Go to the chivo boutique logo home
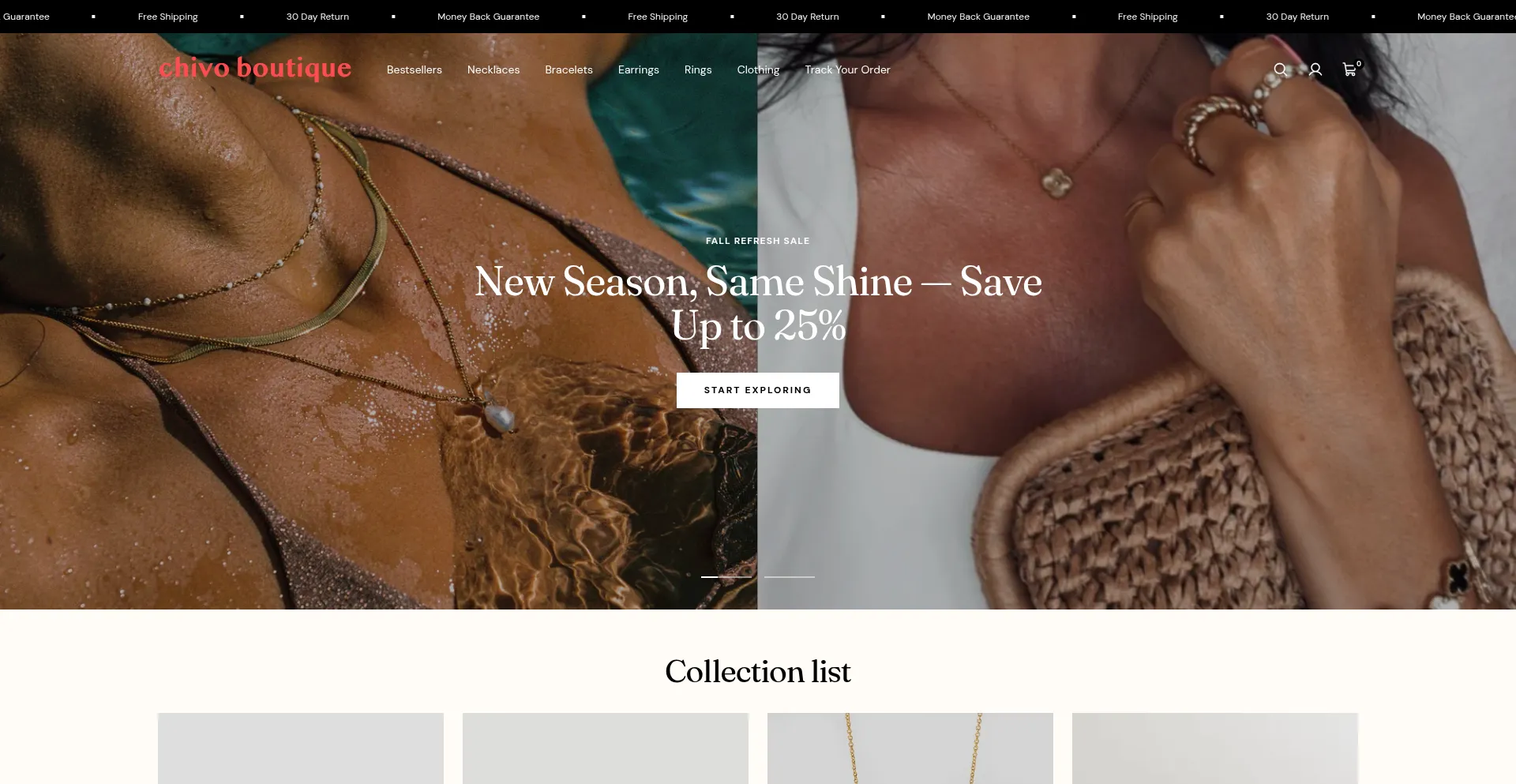The width and height of the screenshot is (1516, 784). tap(255, 69)
